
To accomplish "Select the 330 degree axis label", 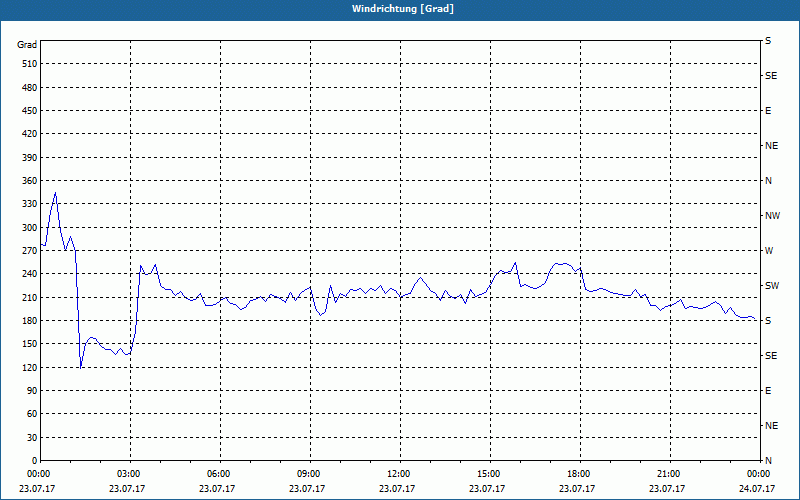I will pos(30,204).
